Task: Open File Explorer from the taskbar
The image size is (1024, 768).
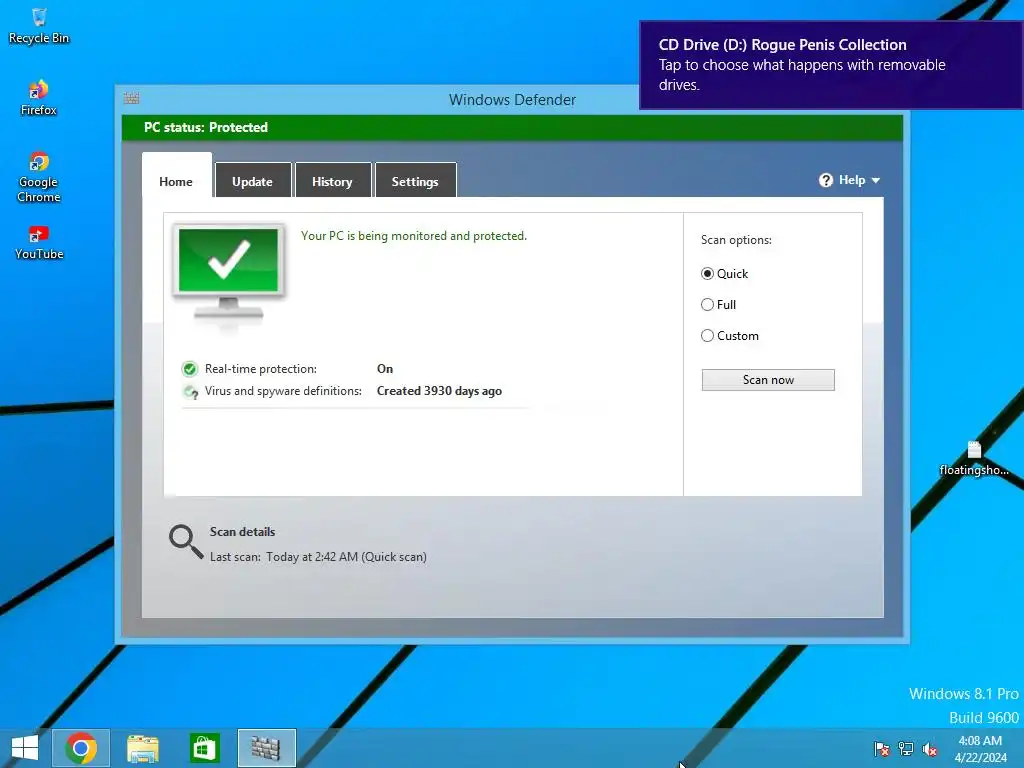Action: (142, 748)
